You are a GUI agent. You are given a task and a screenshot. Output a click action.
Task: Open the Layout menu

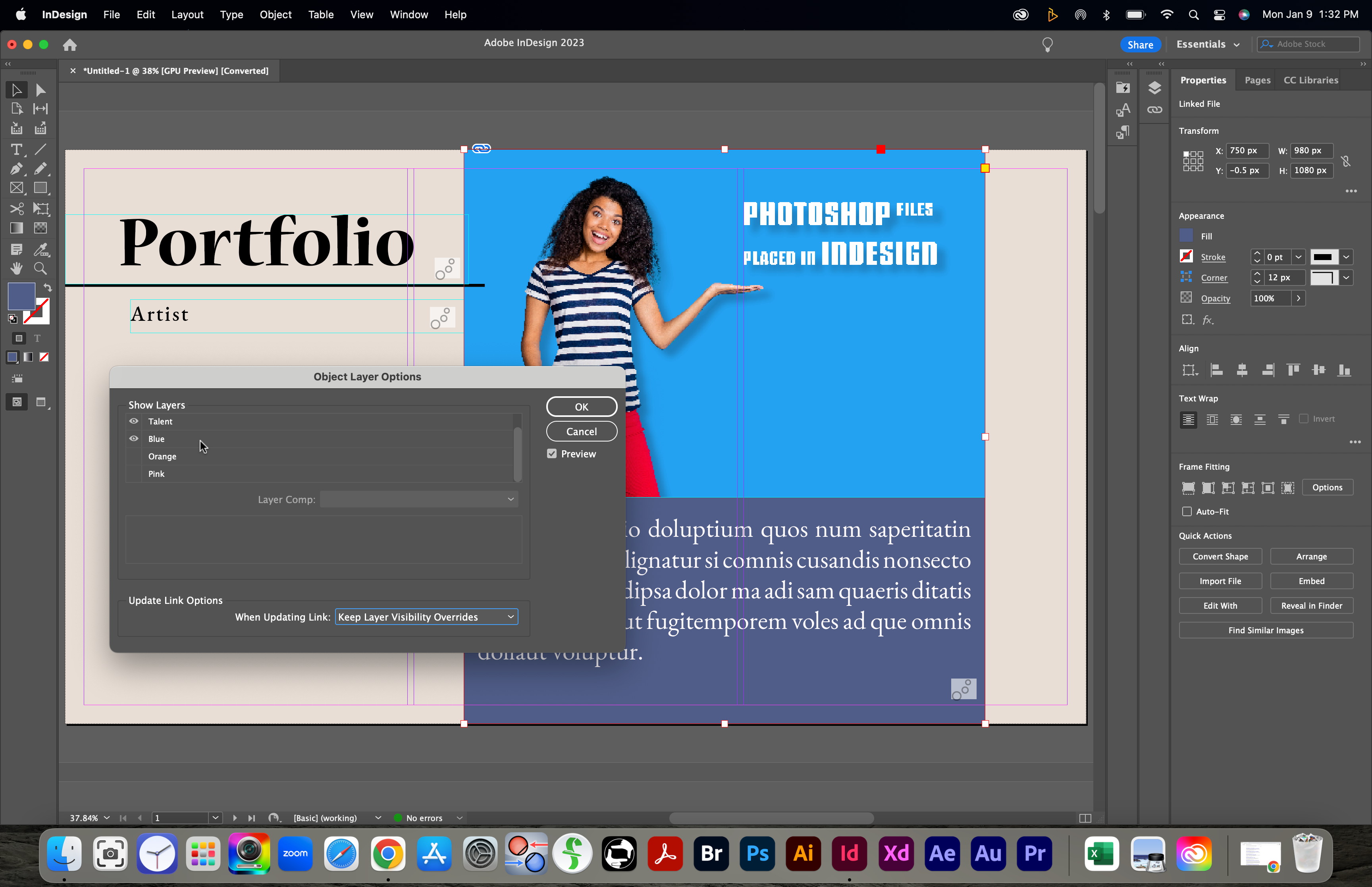coord(187,14)
